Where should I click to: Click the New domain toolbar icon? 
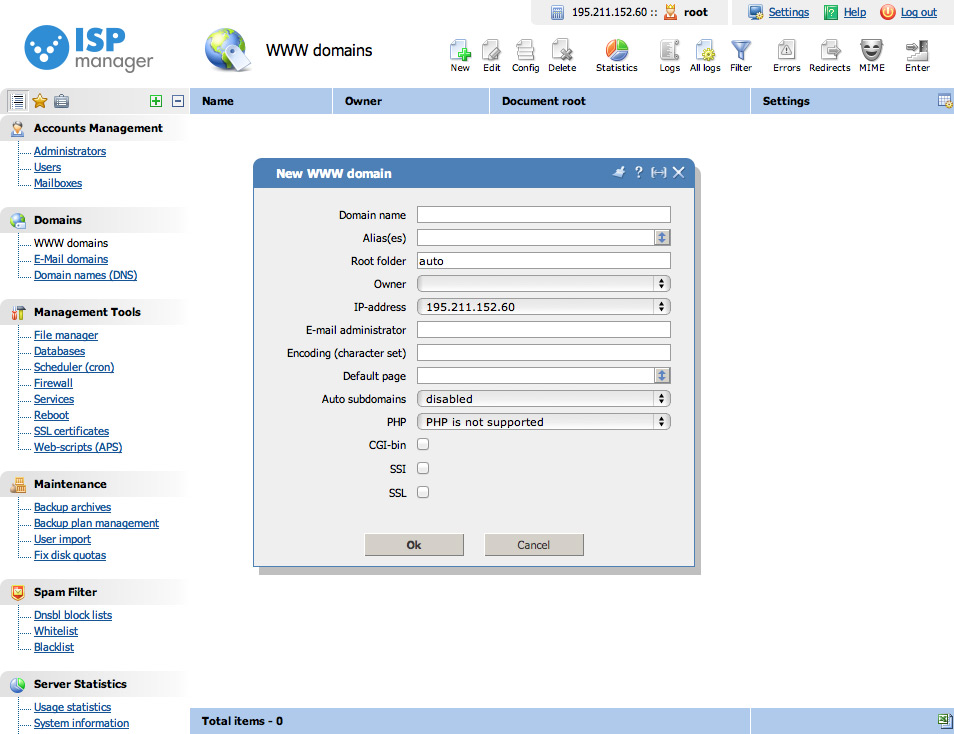coord(460,51)
